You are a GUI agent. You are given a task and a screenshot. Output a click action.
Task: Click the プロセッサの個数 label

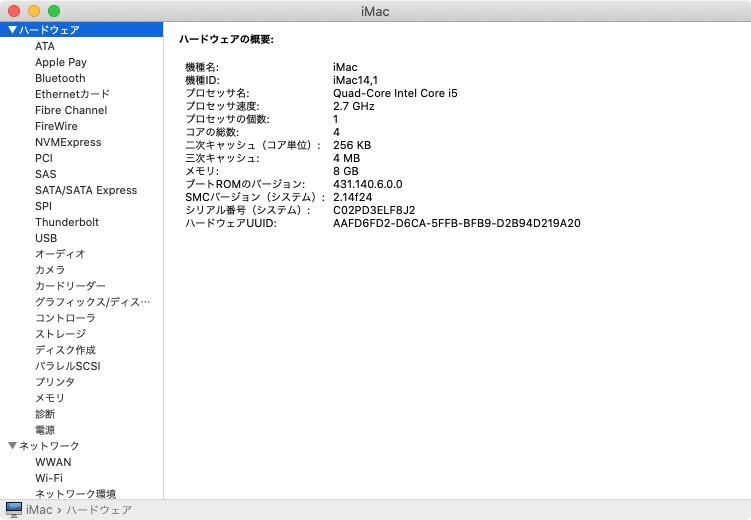pos(228,119)
